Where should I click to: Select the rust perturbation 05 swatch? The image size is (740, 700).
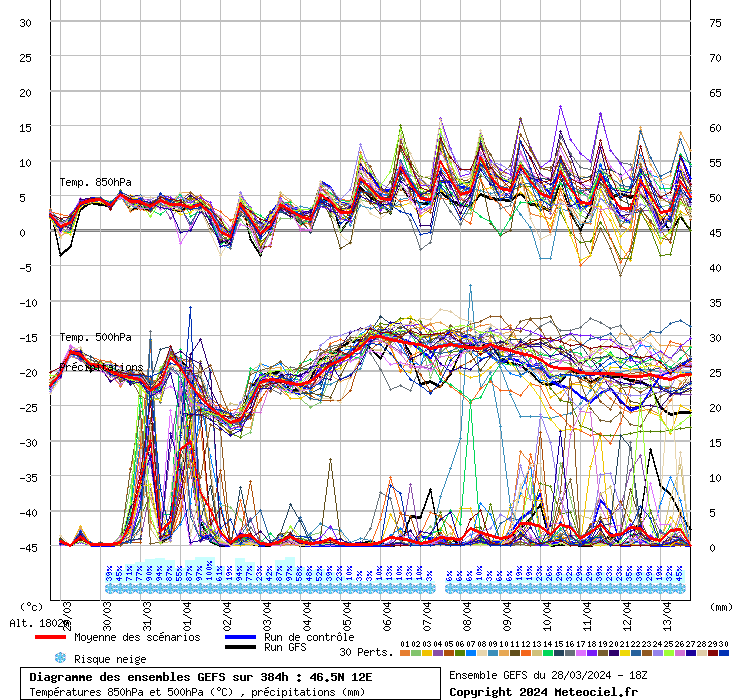tap(449, 653)
